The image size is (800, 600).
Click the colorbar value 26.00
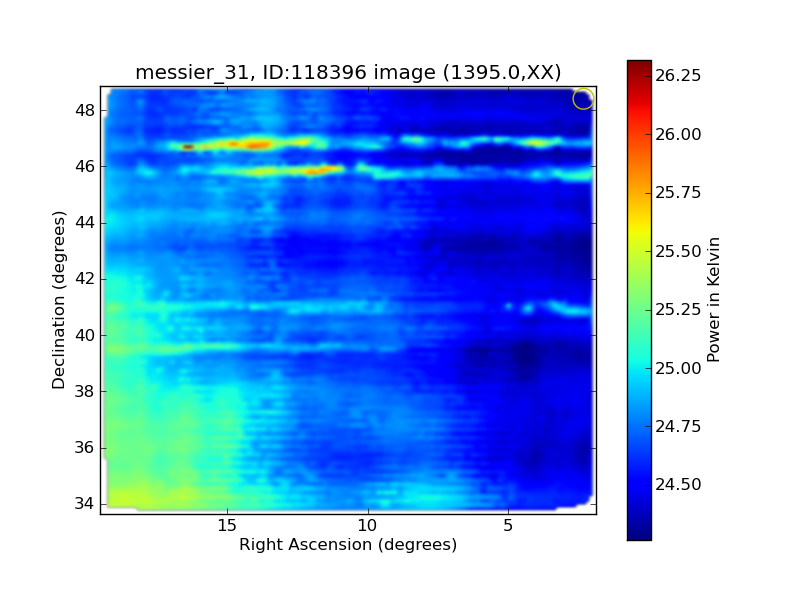pos(678,134)
